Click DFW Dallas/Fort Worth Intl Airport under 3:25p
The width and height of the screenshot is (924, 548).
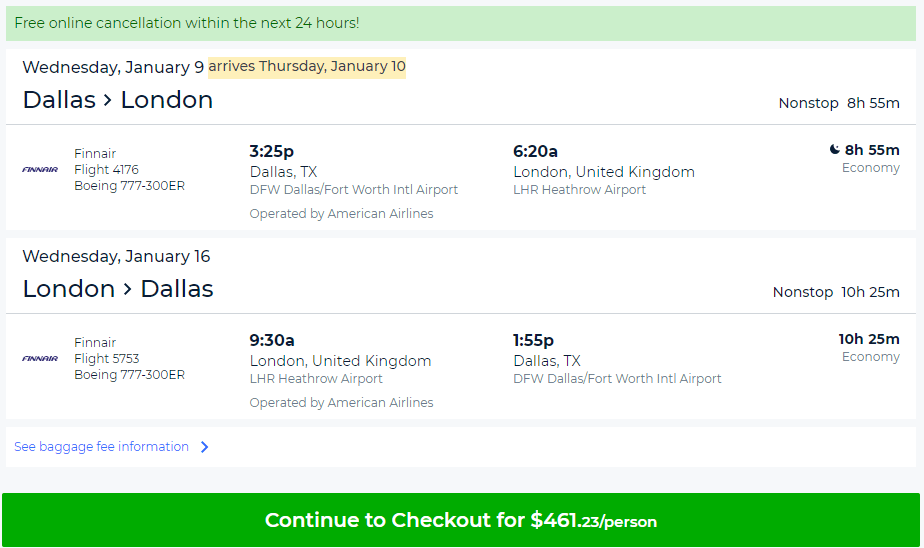354,190
